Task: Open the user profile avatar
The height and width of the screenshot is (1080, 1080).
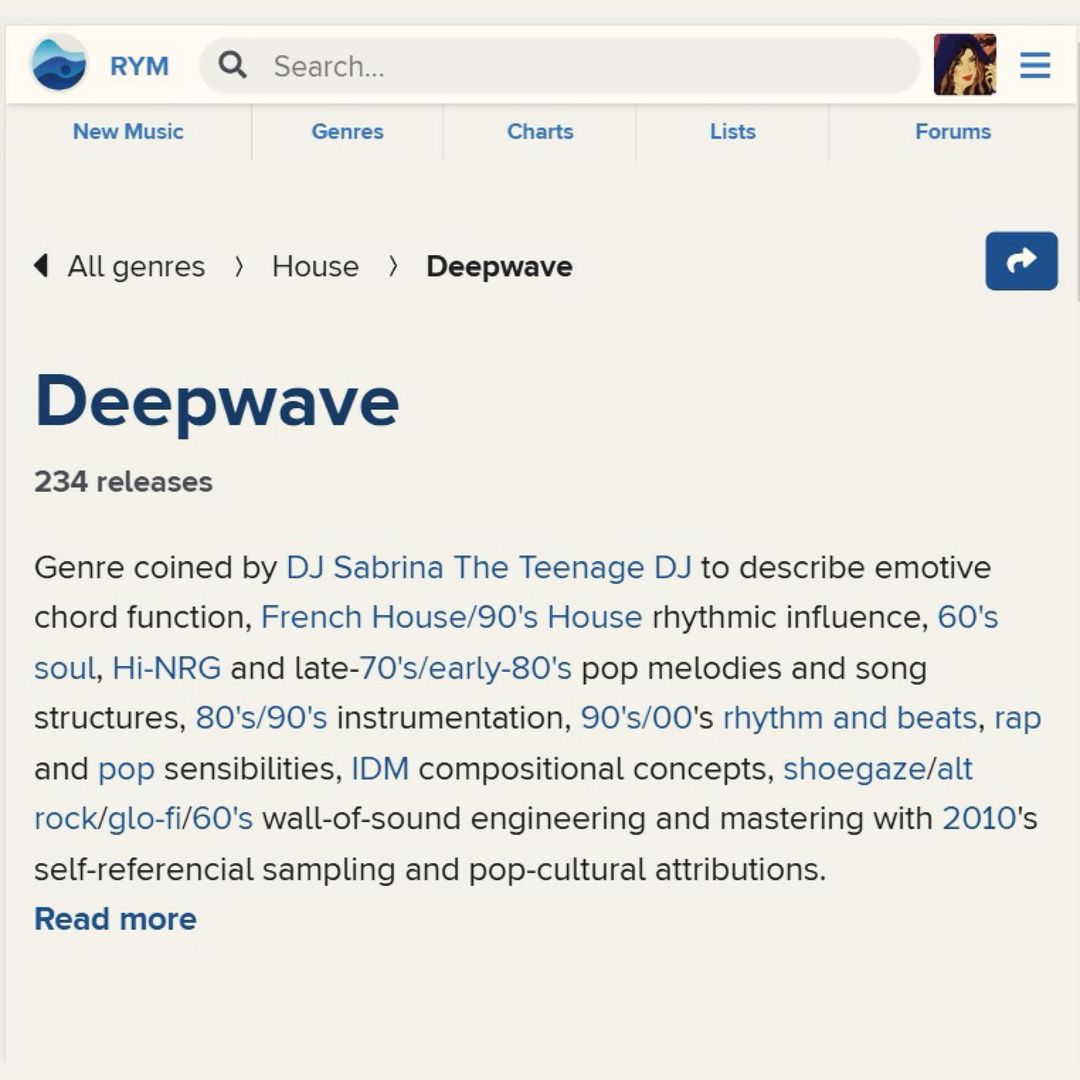Action: (964, 65)
